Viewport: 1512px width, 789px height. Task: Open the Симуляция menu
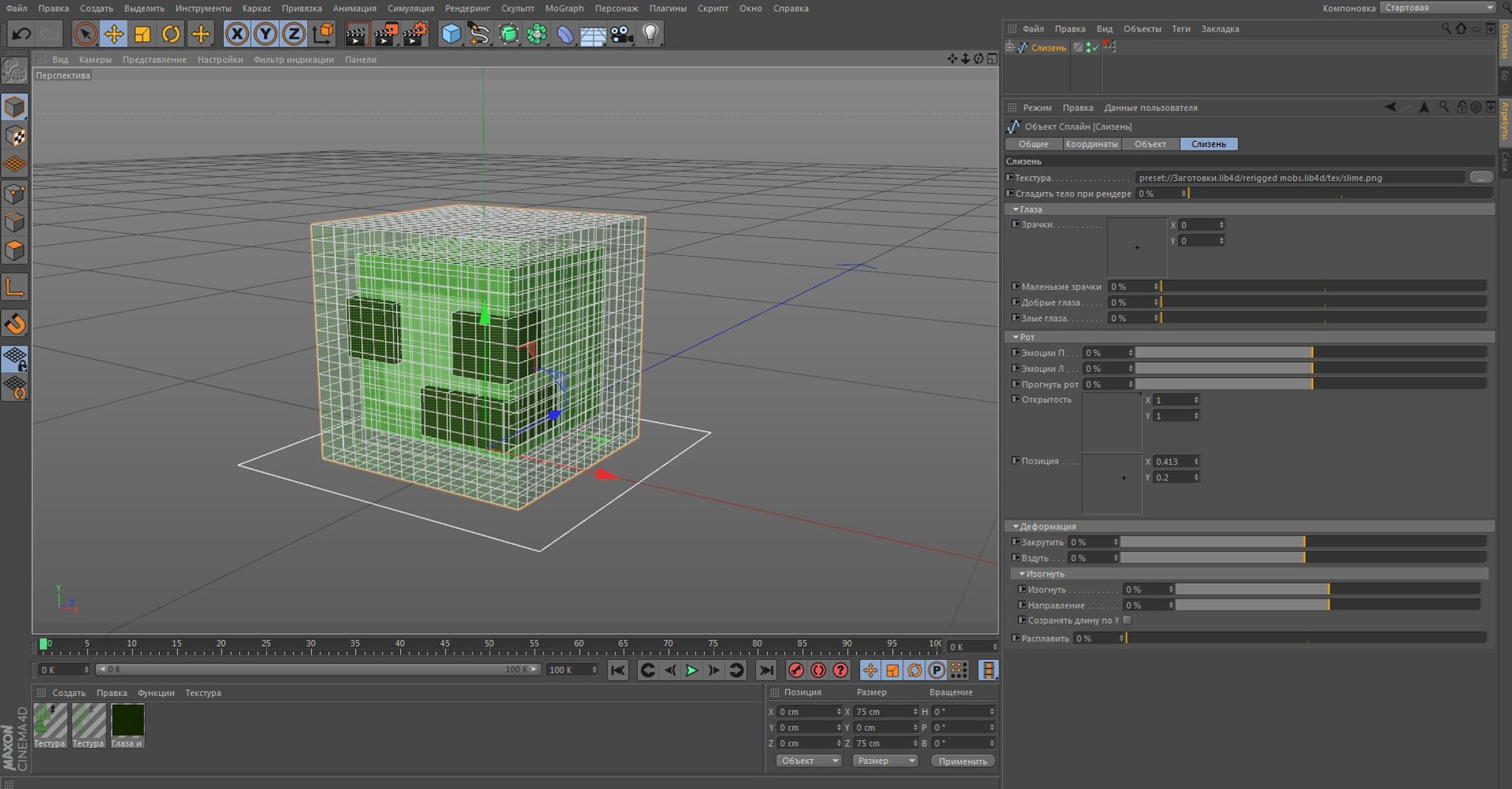coord(410,9)
